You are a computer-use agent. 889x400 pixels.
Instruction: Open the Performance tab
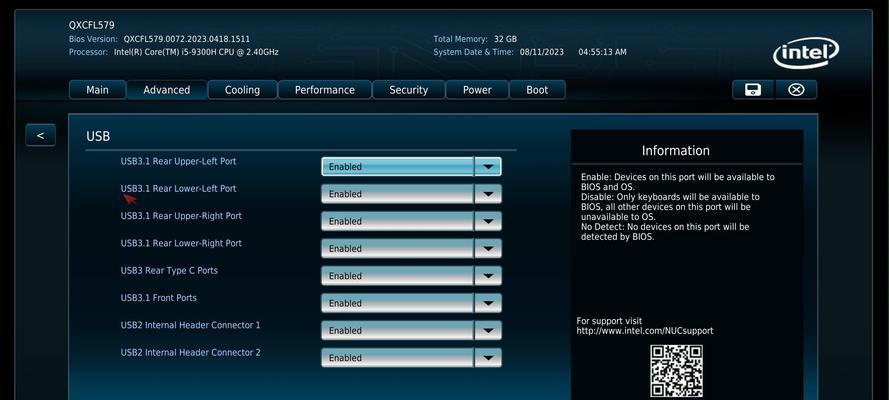point(324,90)
